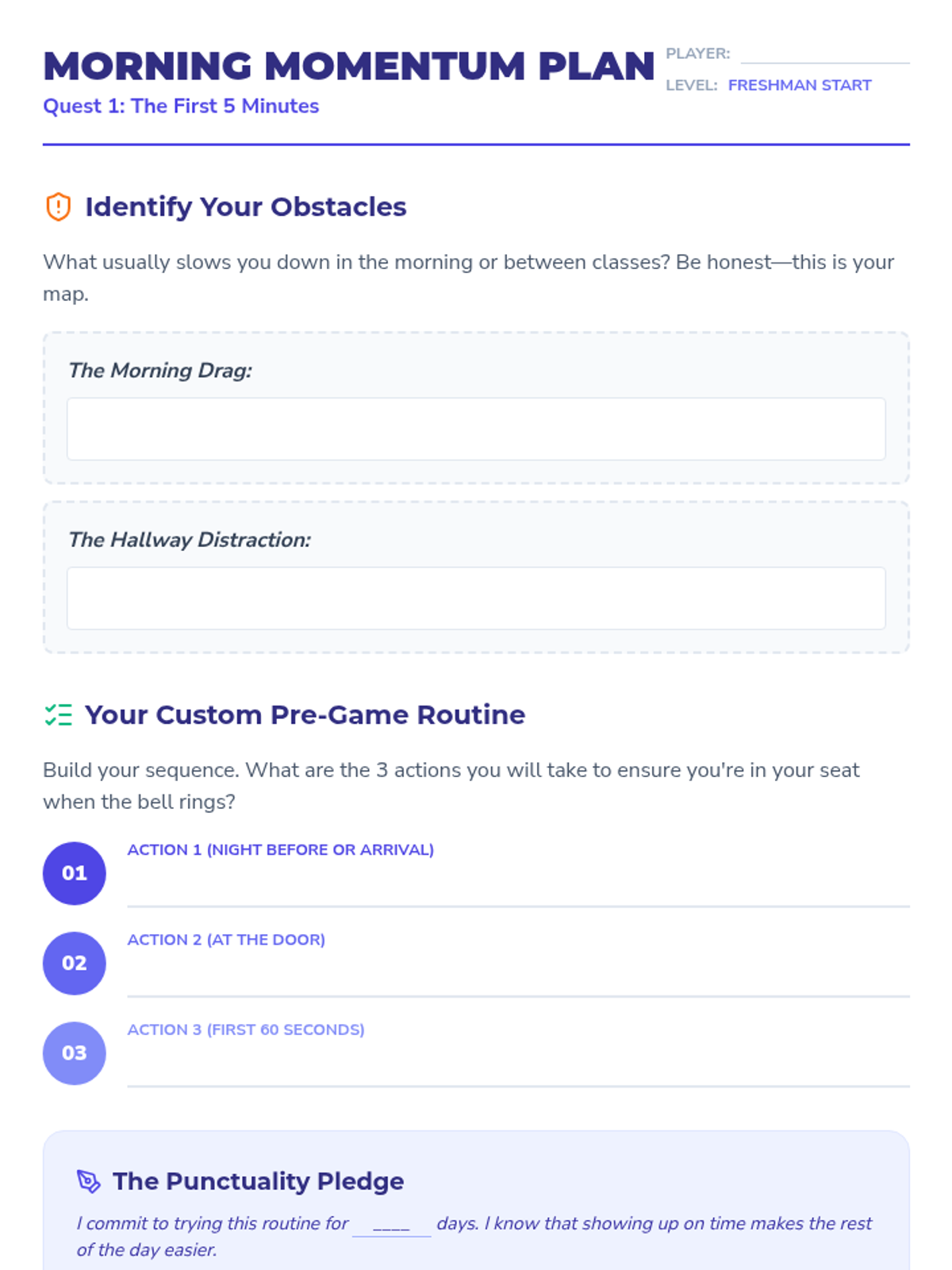Focus The Hallway Distraction input box
The image size is (952, 1270).
pyautogui.click(x=476, y=598)
